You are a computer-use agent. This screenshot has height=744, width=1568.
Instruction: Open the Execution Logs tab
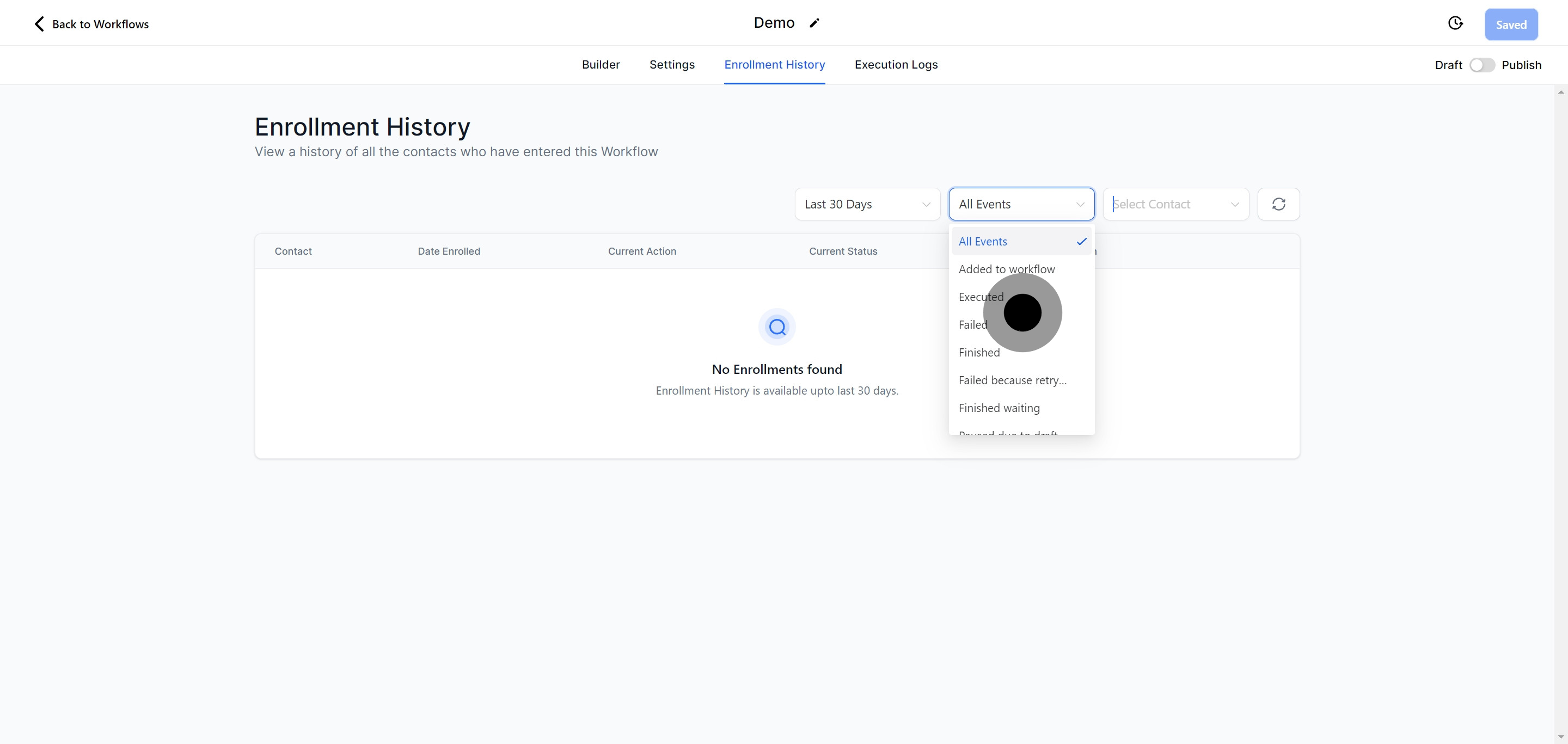[x=896, y=64]
